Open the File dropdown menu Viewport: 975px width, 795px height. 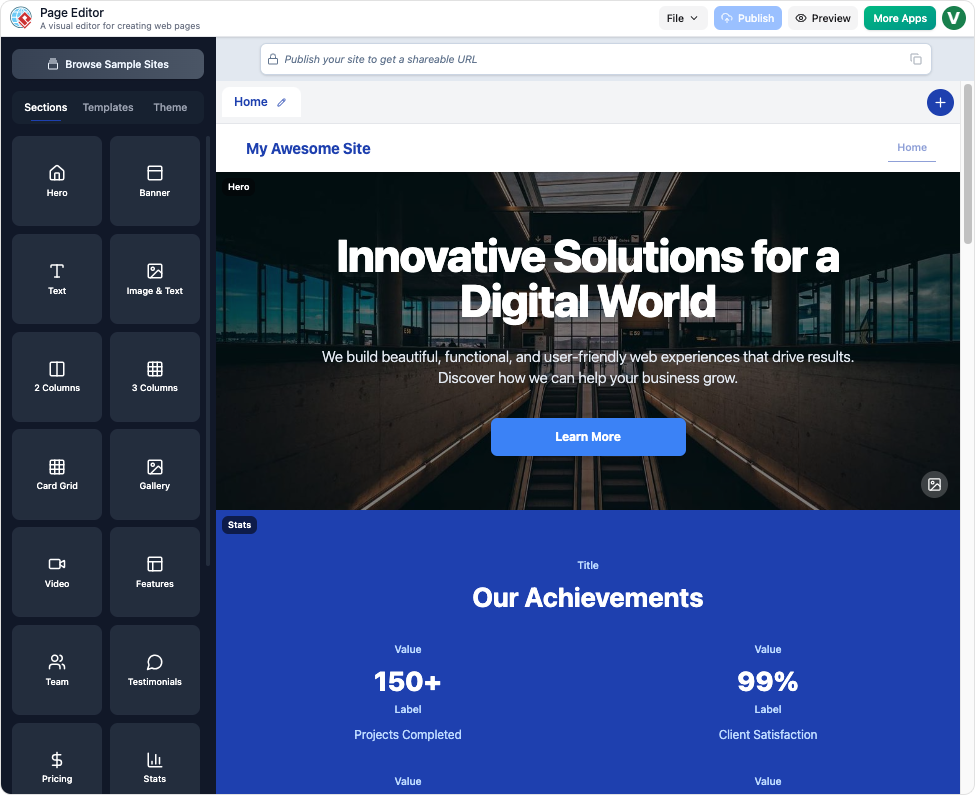point(683,18)
